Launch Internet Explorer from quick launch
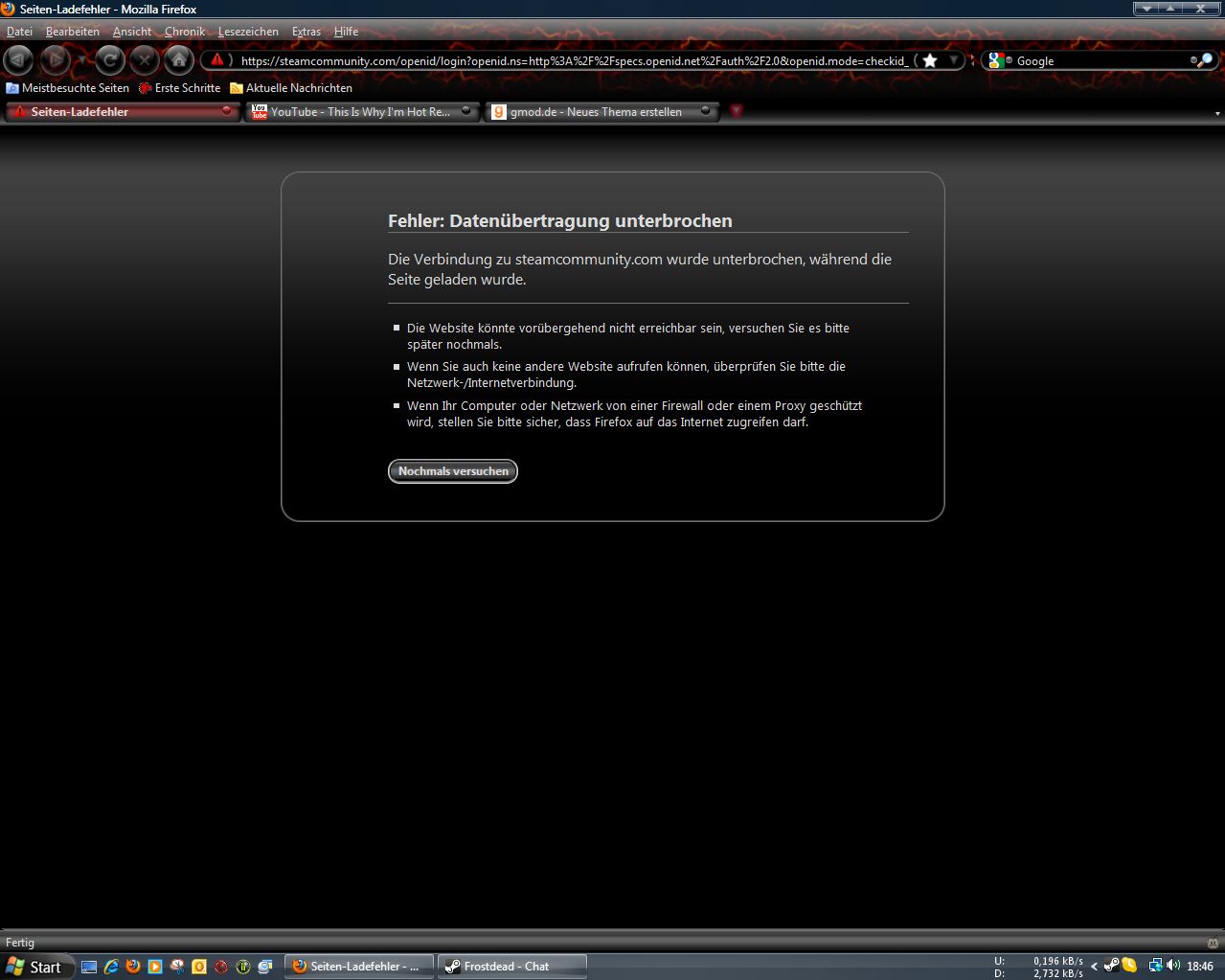Screen dimensions: 1225x980 pyautogui.click(x=111, y=967)
